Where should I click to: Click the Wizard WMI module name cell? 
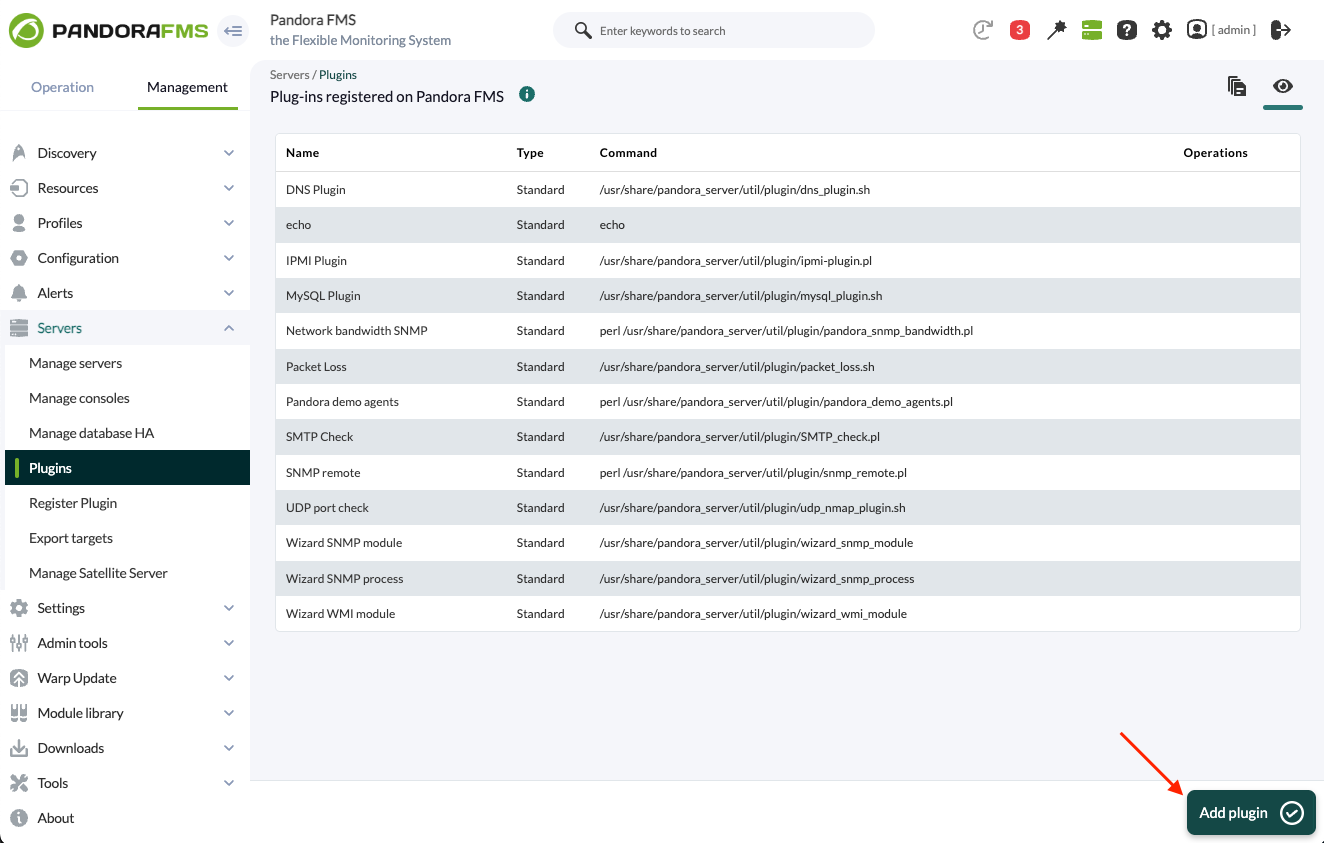[x=340, y=614]
